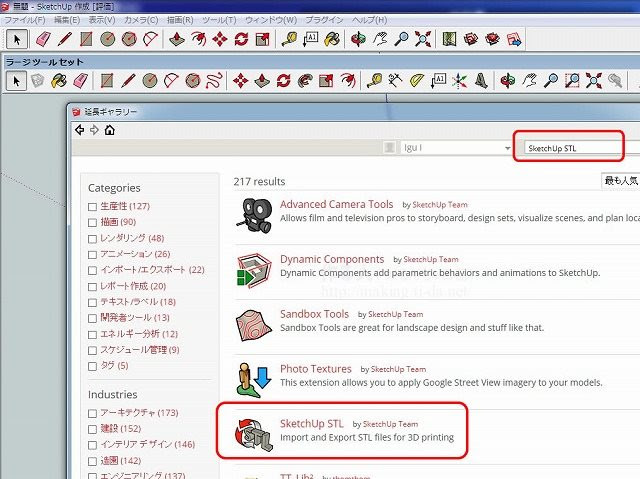This screenshot has height=479, width=640.
Task: Check the アニメーション (26) category
Action: tap(92, 255)
